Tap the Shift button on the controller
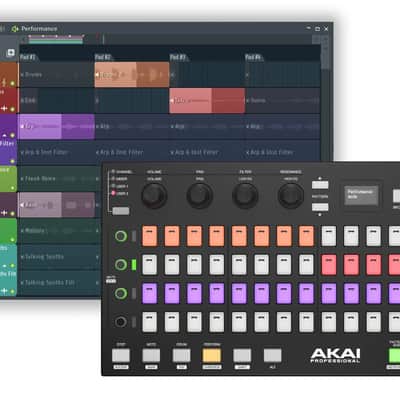Screen dimensions: 400x400 [242, 355]
